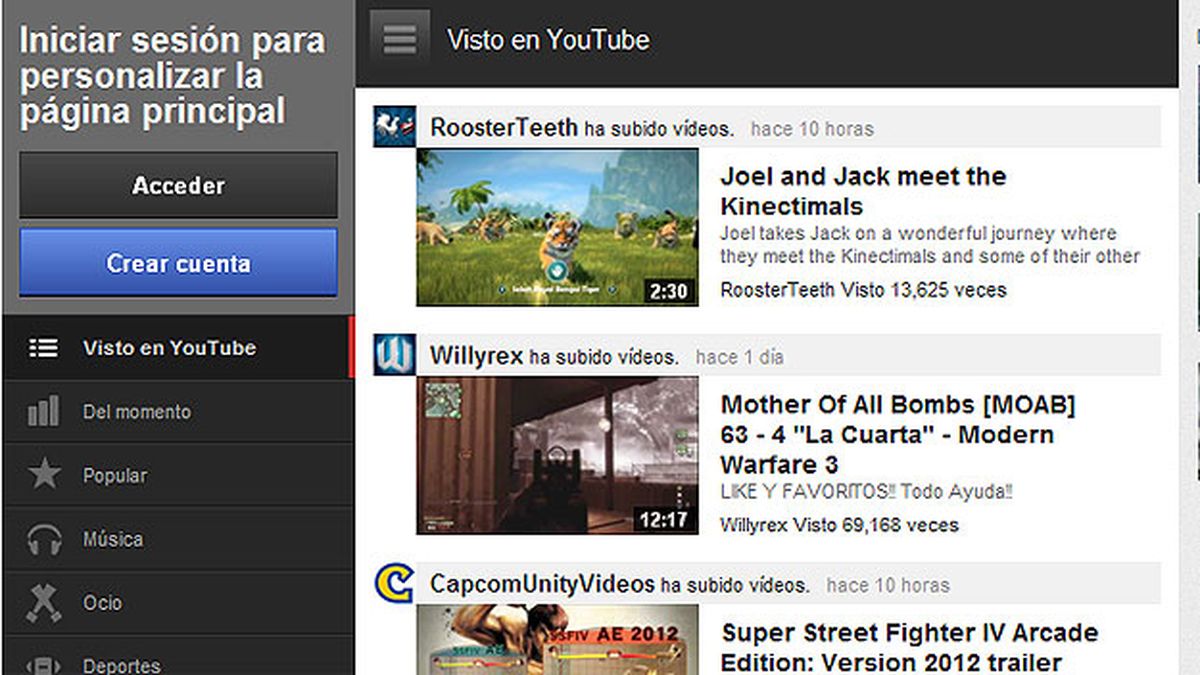The height and width of the screenshot is (675, 1200).
Task: Select Popular sidebar category
Action: coord(177,475)
